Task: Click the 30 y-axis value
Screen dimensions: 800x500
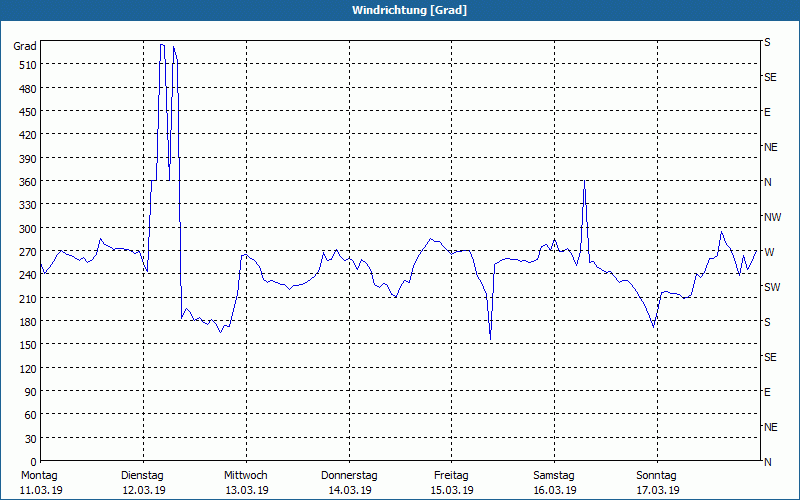Action: pos(31,439)
